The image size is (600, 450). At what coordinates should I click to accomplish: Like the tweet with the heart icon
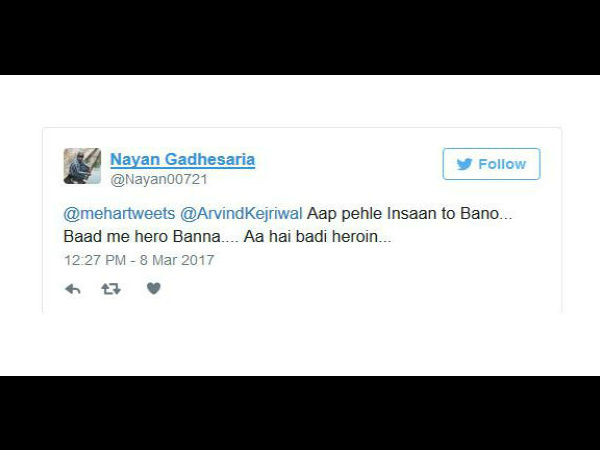(154, 289)
